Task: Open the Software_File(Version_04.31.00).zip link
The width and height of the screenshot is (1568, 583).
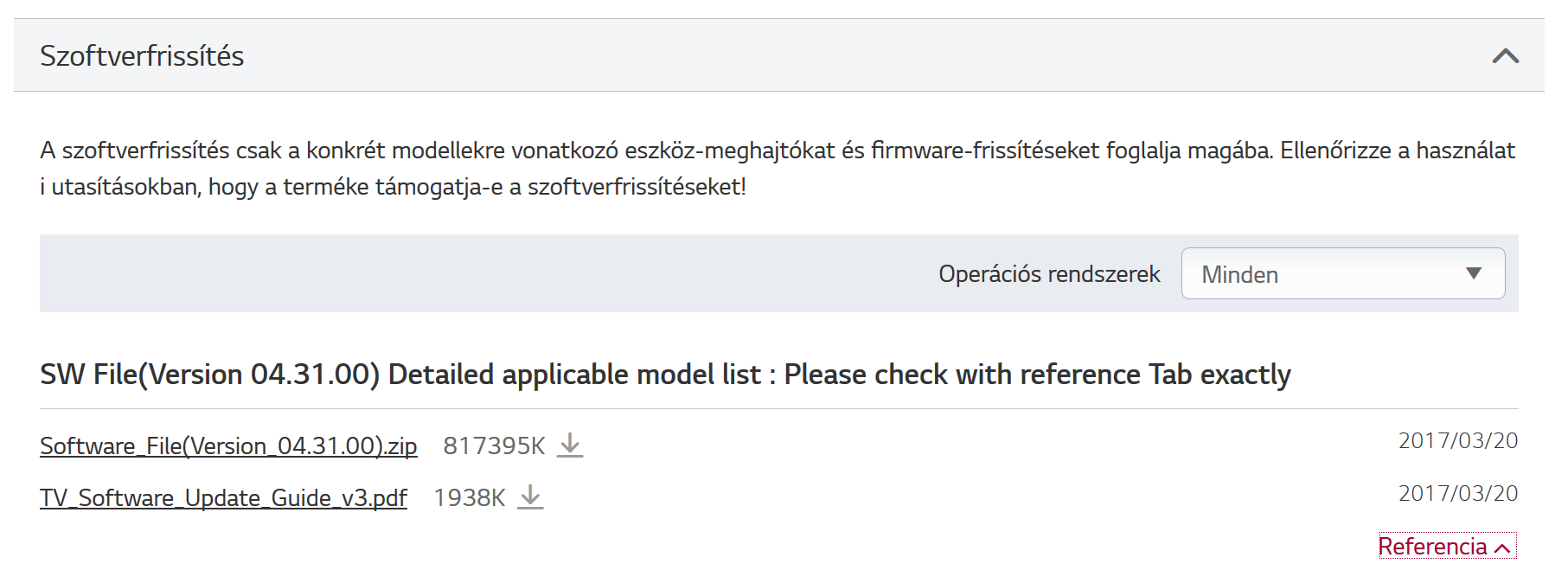Action: pos(228,446)
